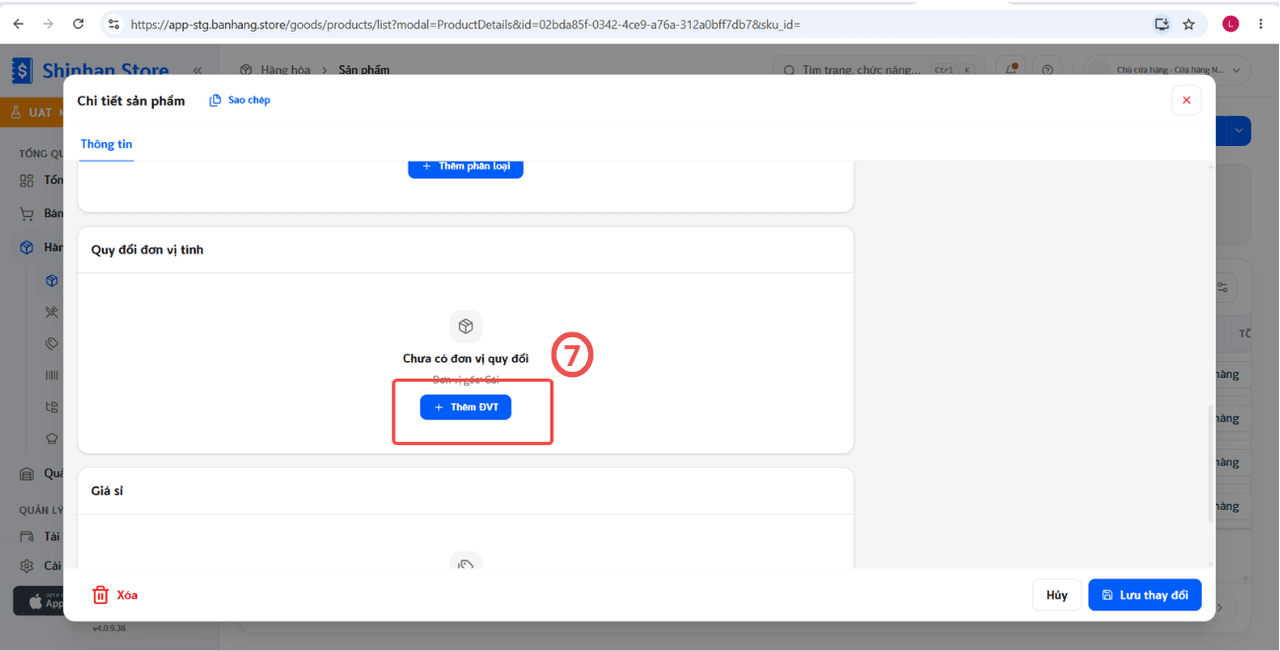Click the Xóa delete label
1280x651 pixels.
[127, 595]
